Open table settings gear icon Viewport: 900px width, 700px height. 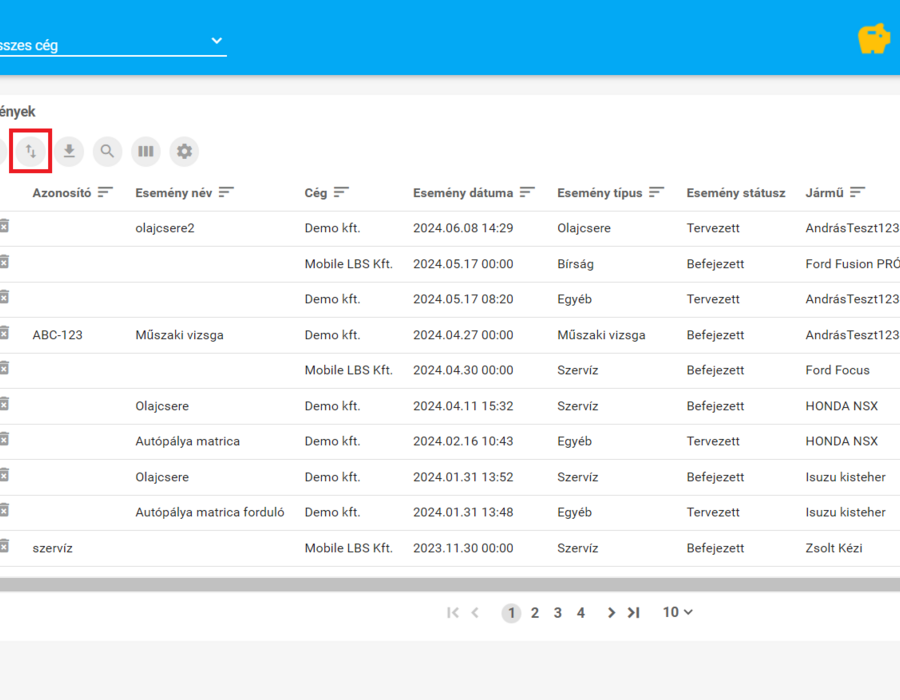pos(184,151)
